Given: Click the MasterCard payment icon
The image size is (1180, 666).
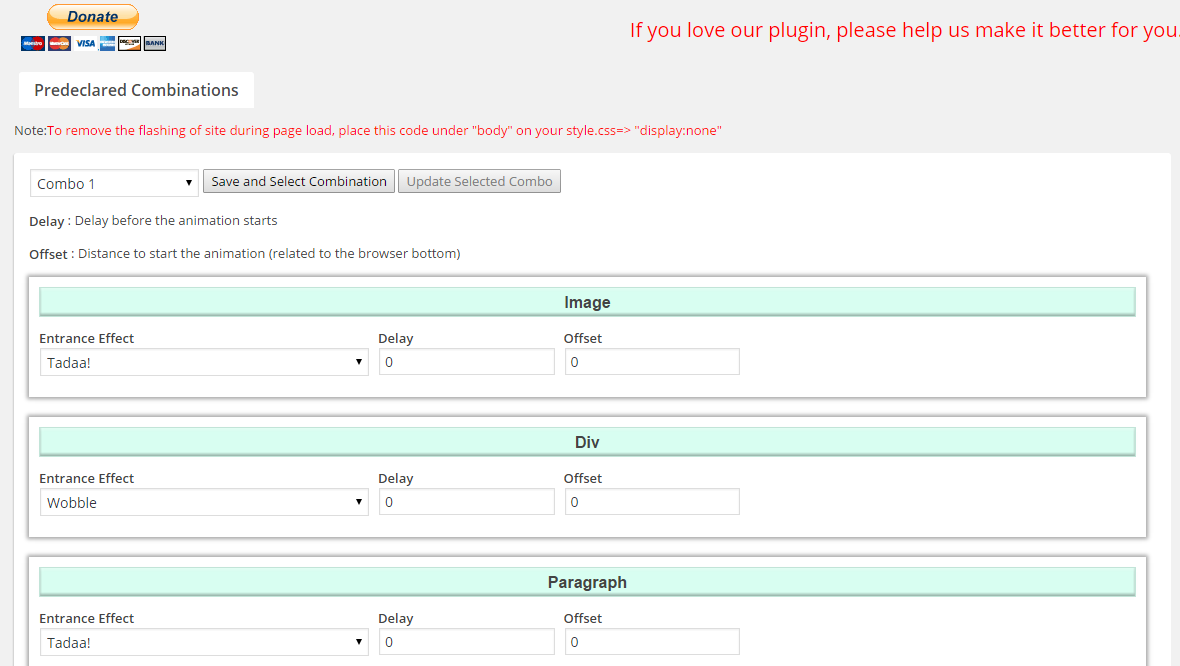Looking at the screenshot, I should 59,44.
